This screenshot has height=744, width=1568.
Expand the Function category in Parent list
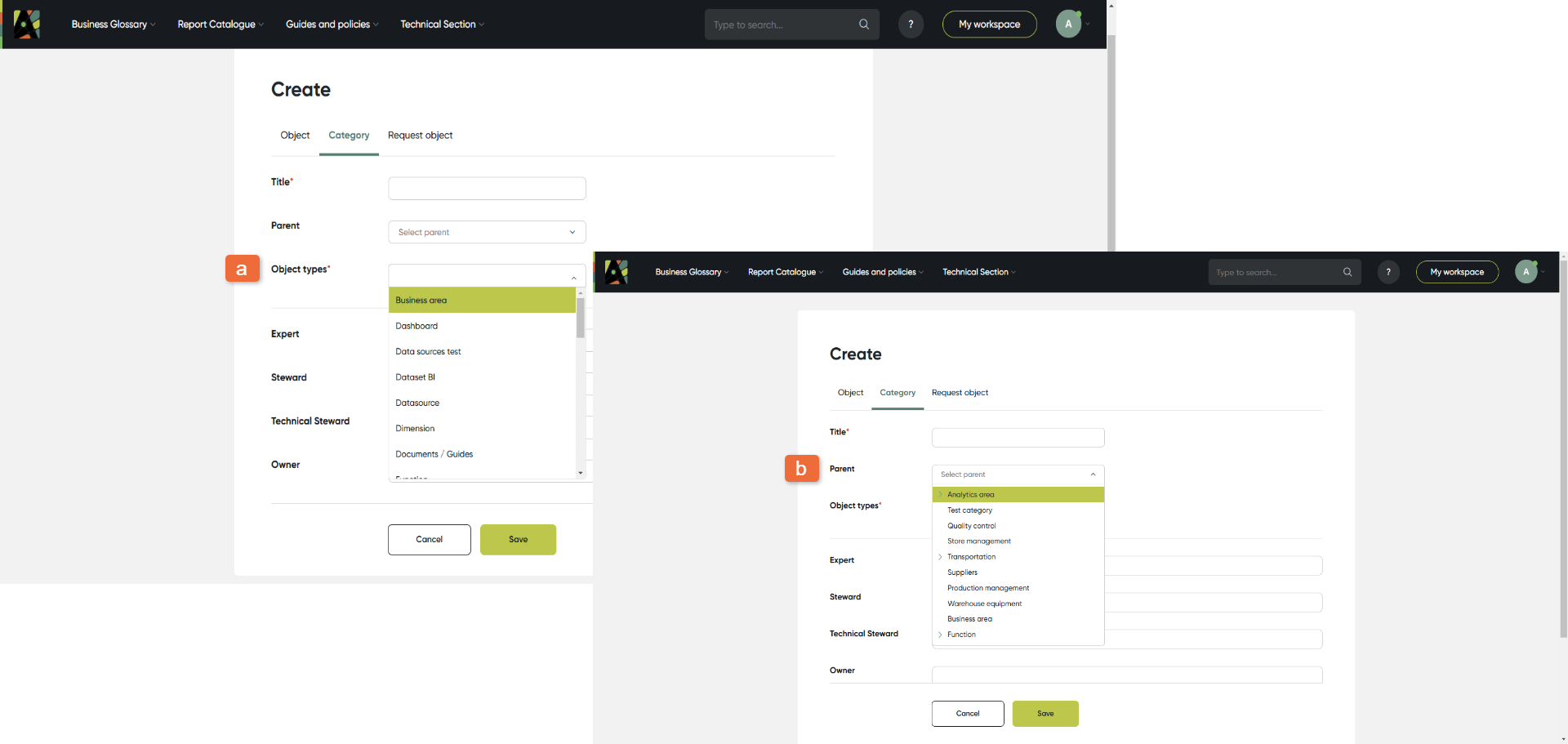(x=940, y=635)
